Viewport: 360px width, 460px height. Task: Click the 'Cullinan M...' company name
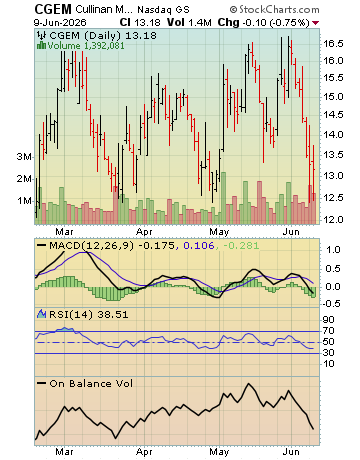coord(104,9)
